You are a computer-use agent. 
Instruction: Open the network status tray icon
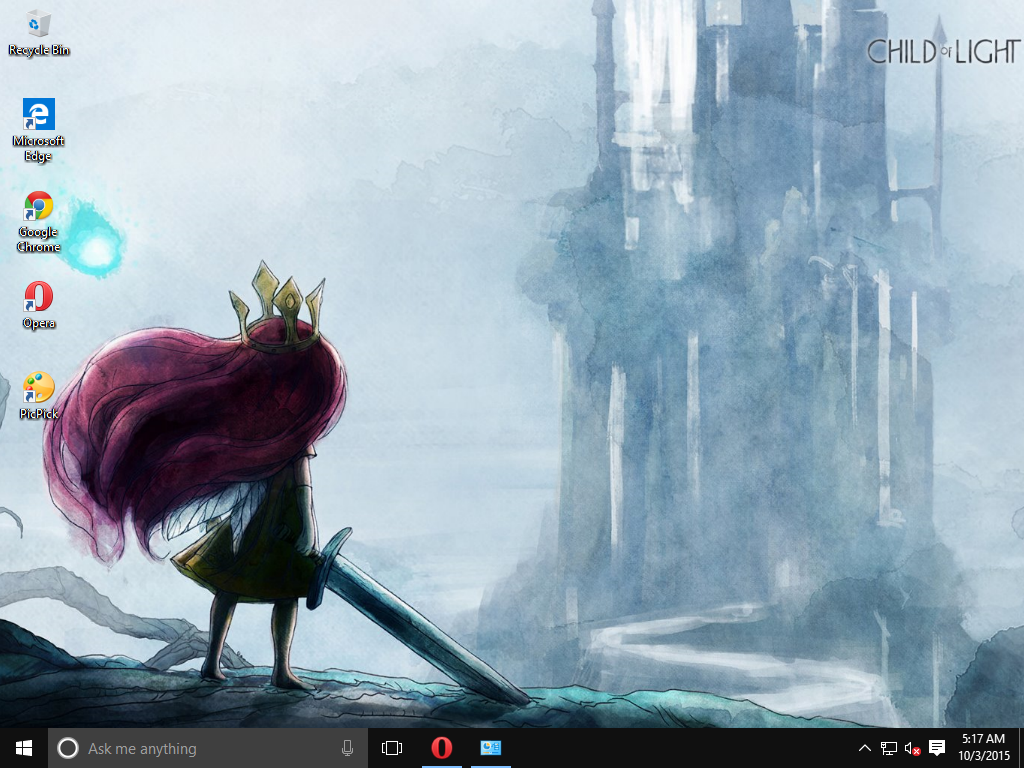pos(888,748)
